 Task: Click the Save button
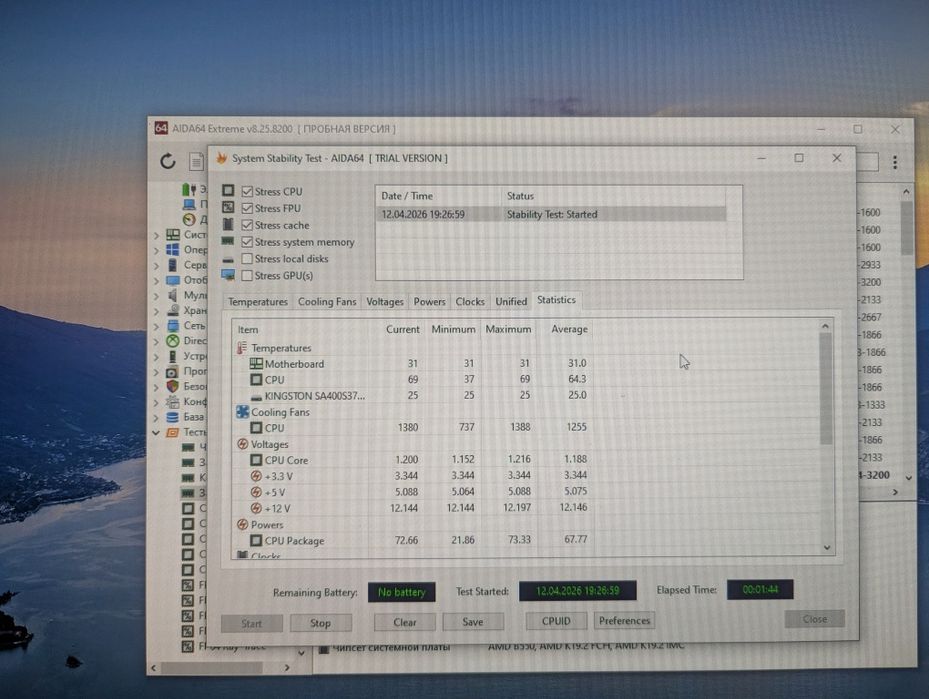click(x=473, y=621)
